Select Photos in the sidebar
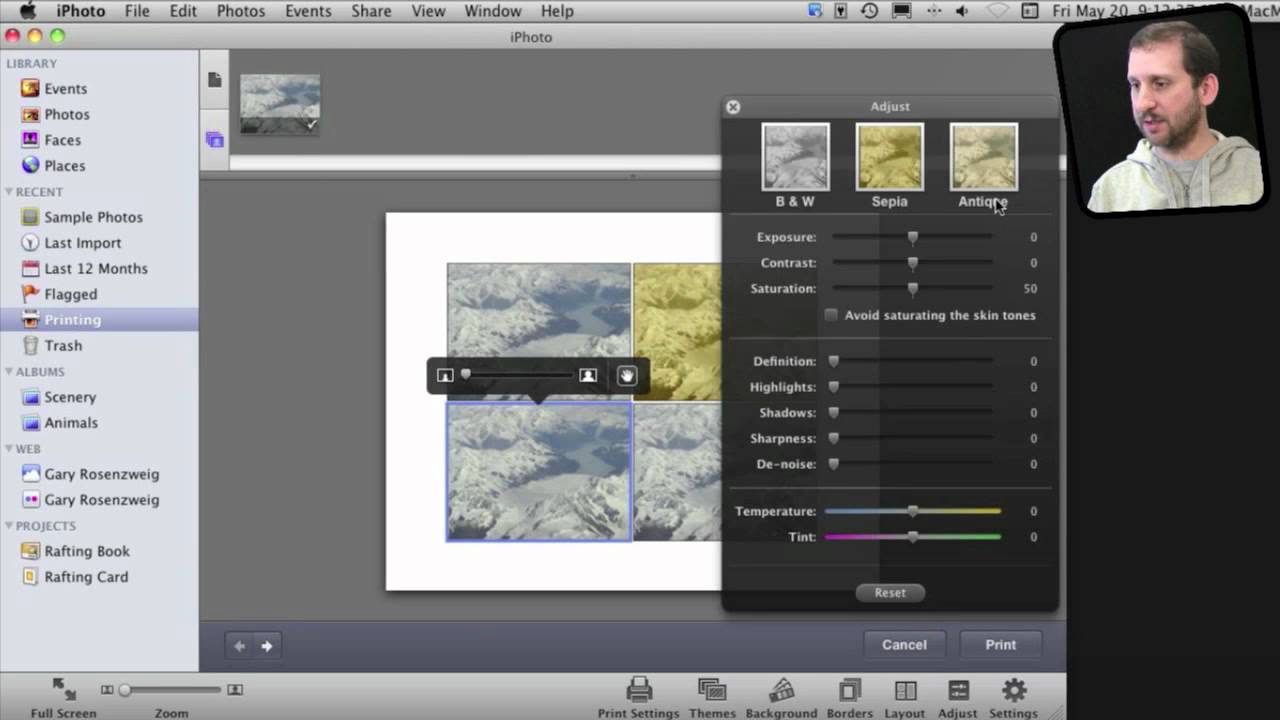This screenshot has width=1280, height=720. point(67,114)
